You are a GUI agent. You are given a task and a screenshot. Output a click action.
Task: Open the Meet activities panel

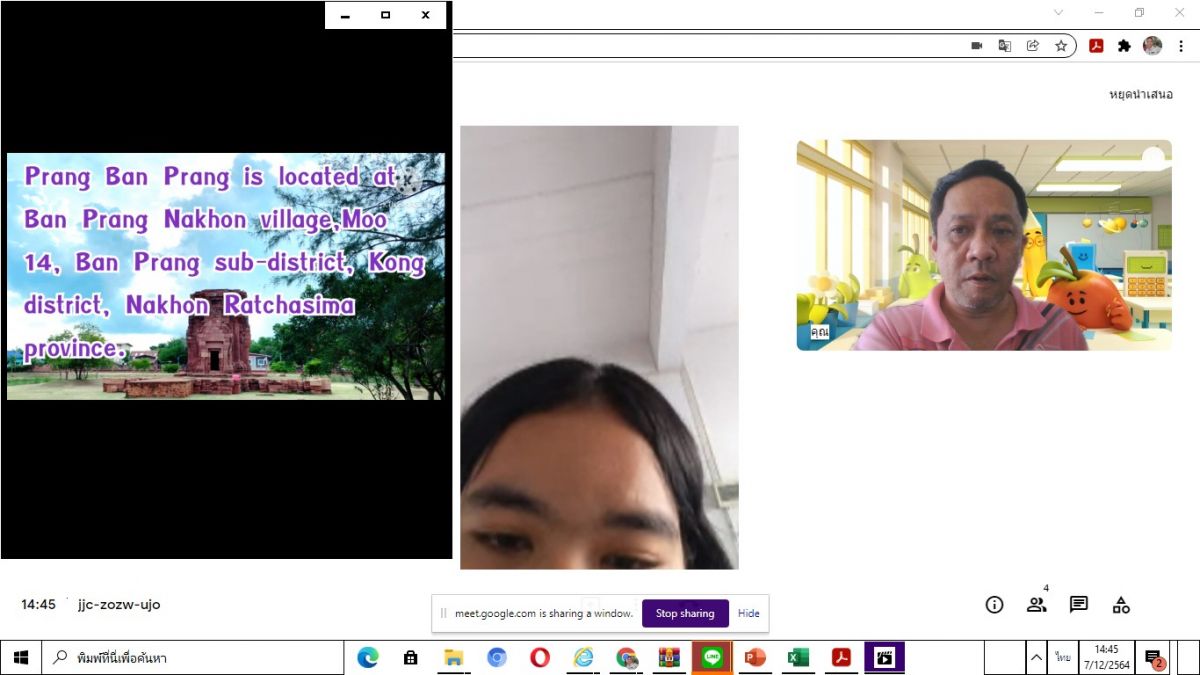[1121, 605]
